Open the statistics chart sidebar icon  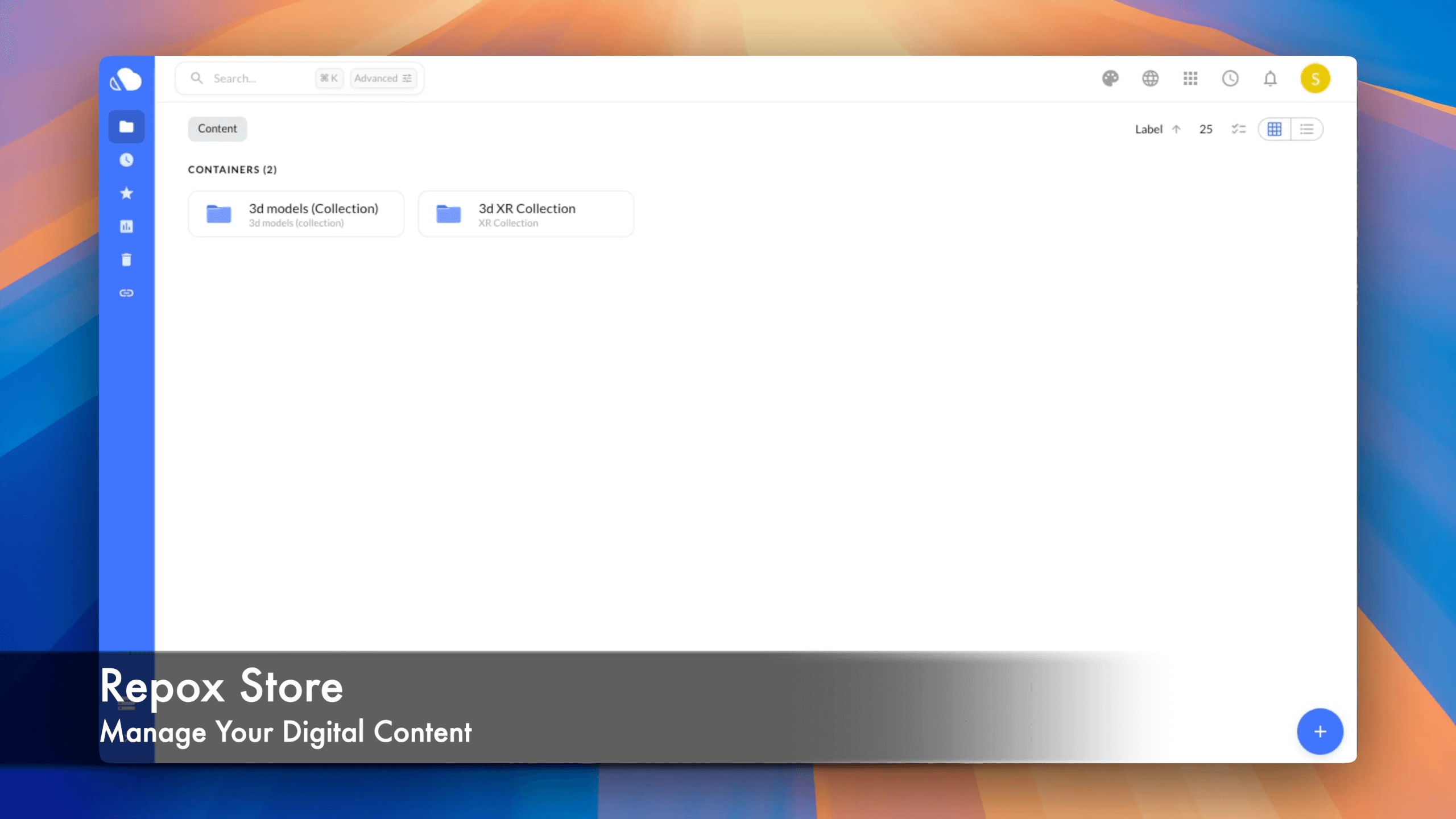coord(126,226)
